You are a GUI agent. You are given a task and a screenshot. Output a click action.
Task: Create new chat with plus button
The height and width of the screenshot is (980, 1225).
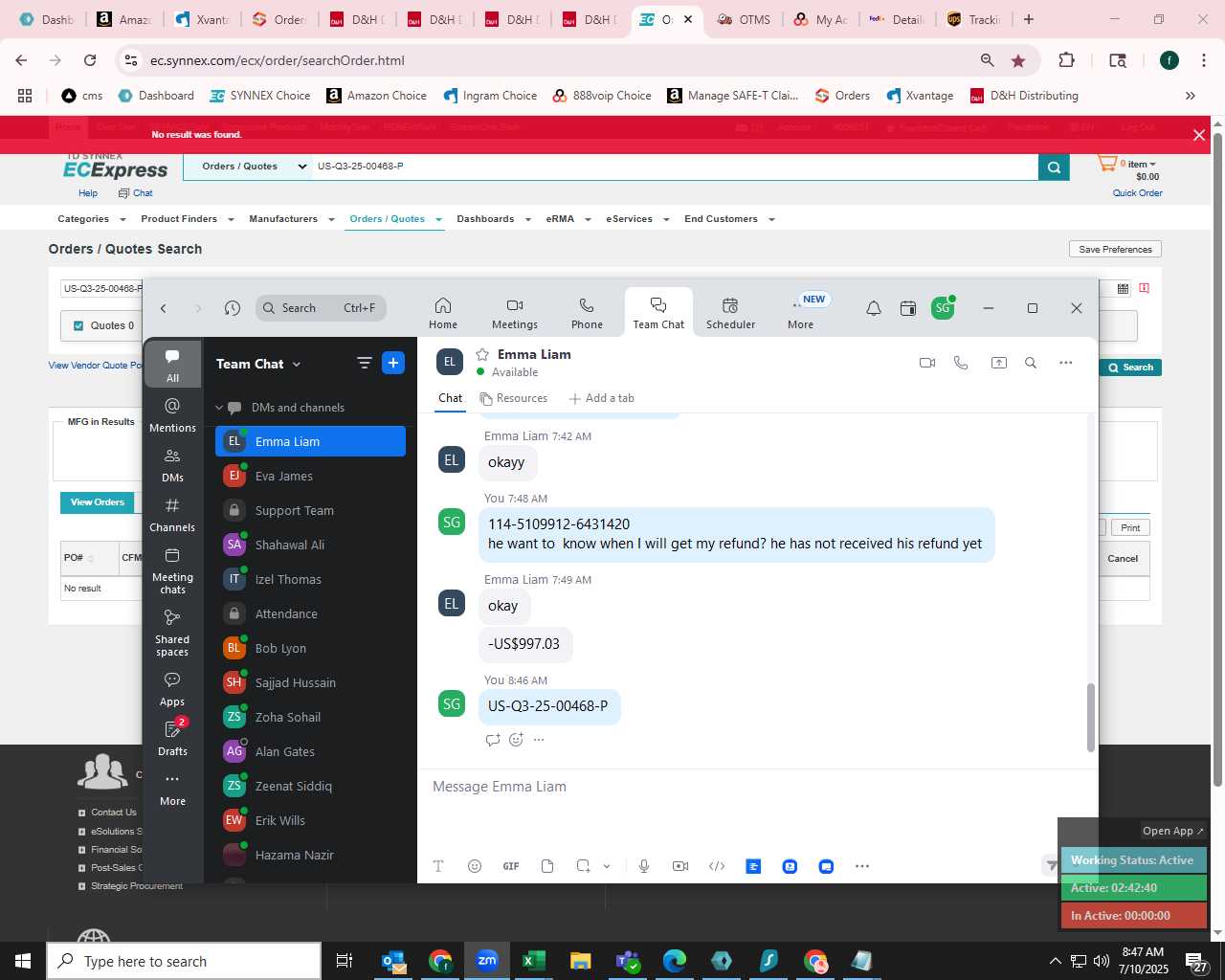pos(393,363)
